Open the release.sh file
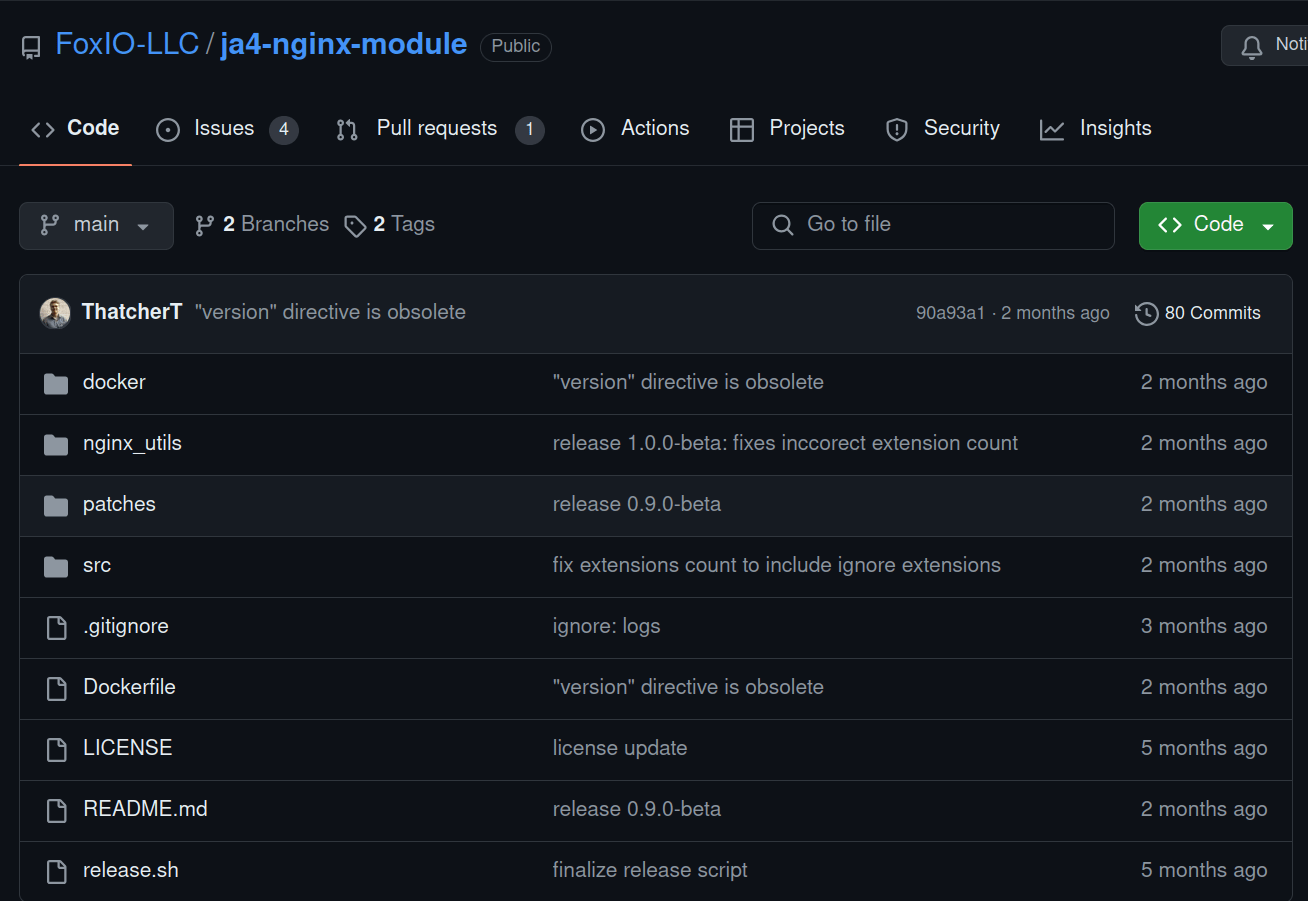 (131, 870)
